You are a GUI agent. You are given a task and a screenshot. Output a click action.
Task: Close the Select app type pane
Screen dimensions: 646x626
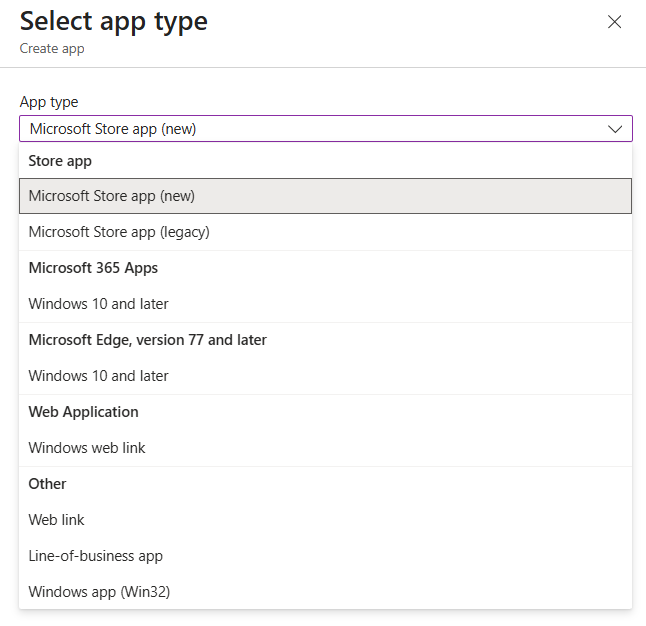(614, 22)
